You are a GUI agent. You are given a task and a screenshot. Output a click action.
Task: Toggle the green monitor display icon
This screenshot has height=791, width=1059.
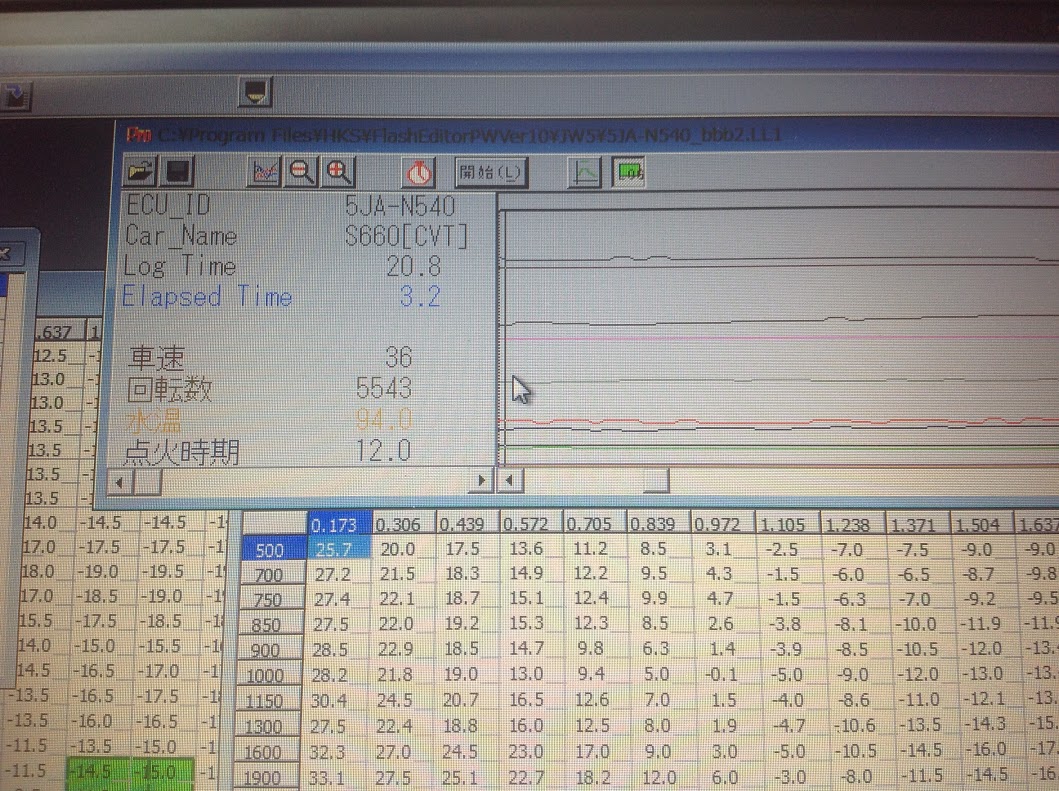click(x=629, y=172)
